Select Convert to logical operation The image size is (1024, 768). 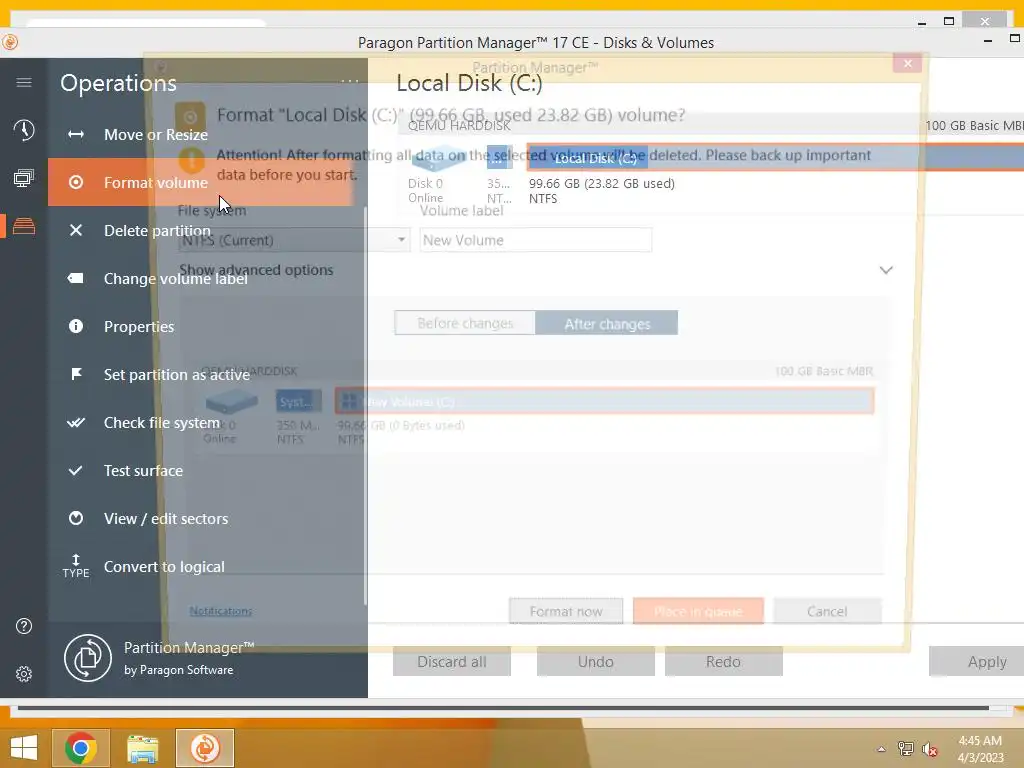click(200, 566)
